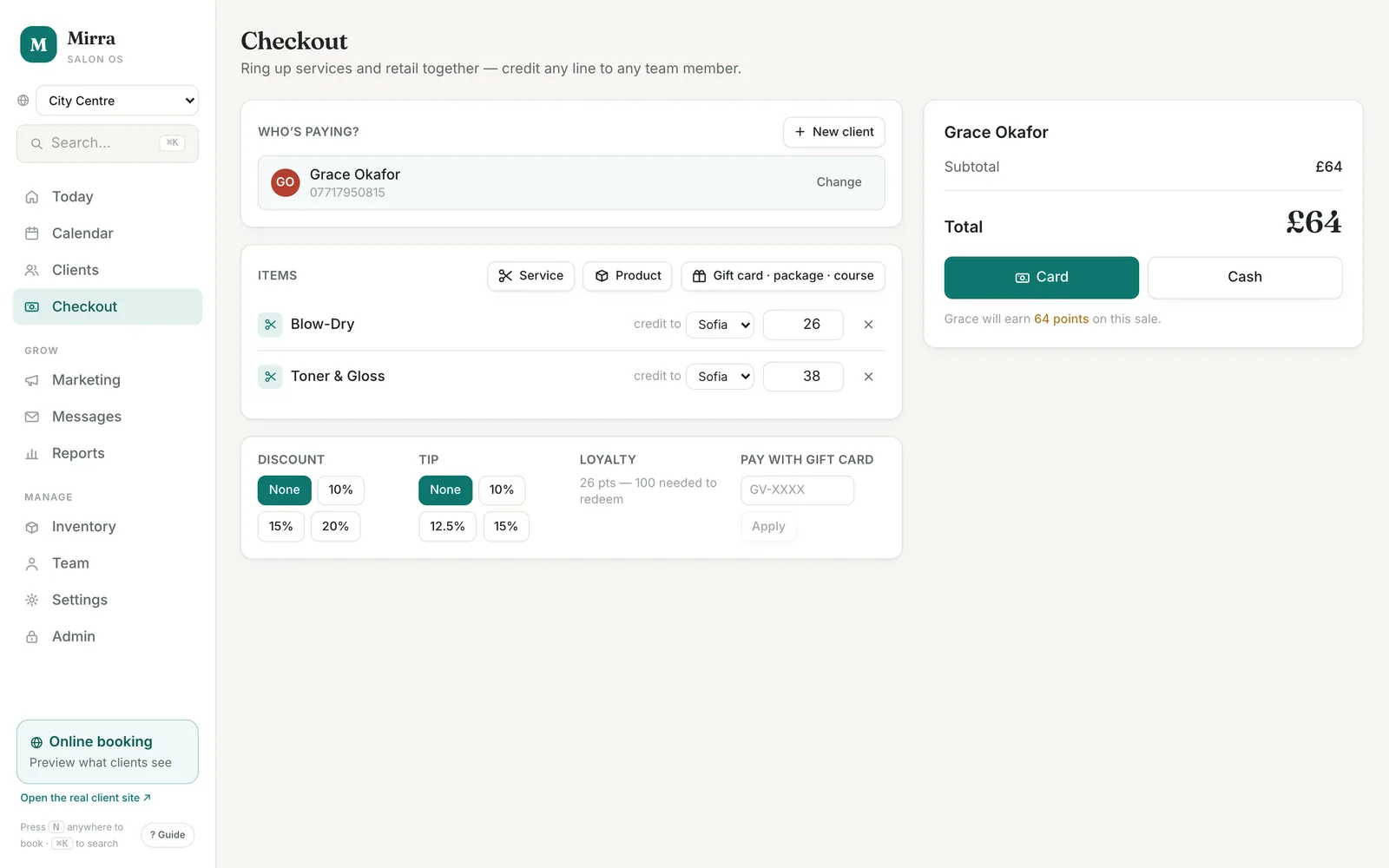Click the Messages envelope icon
Viewport: 1389px width, 868px height.
tap(32, 417)
